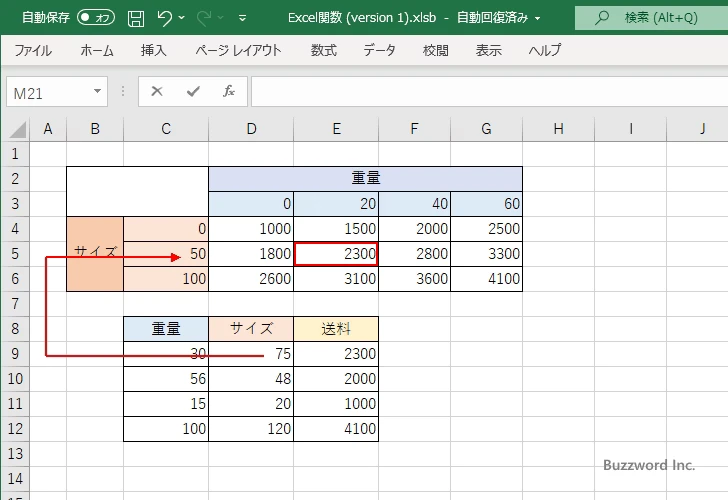
Task: Click cell E12 containing 4100
Action: [x=336, y=429]
